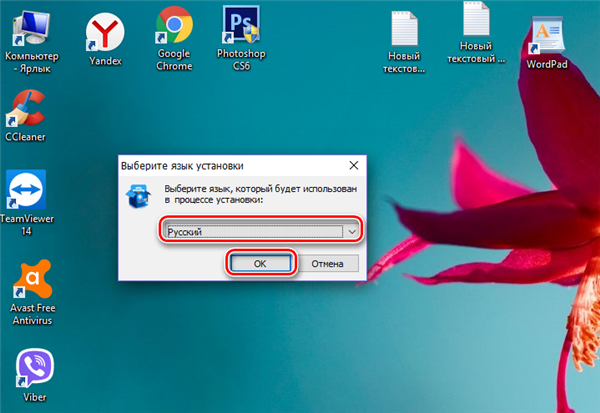Click the installer box icon in dialog

[x=139, y=196]
